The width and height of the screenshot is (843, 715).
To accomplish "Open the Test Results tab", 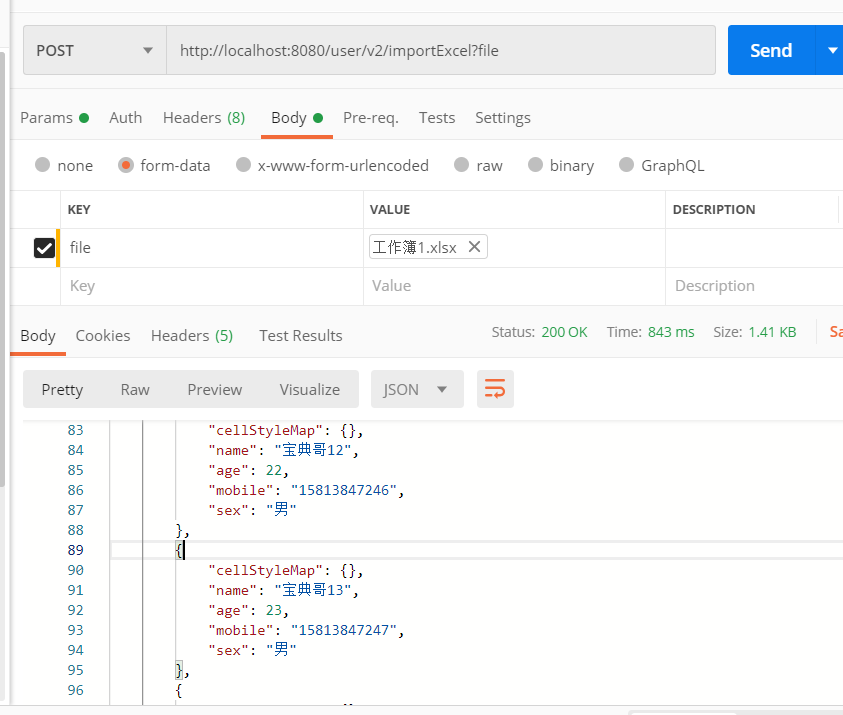I will [x=301, y=335].
